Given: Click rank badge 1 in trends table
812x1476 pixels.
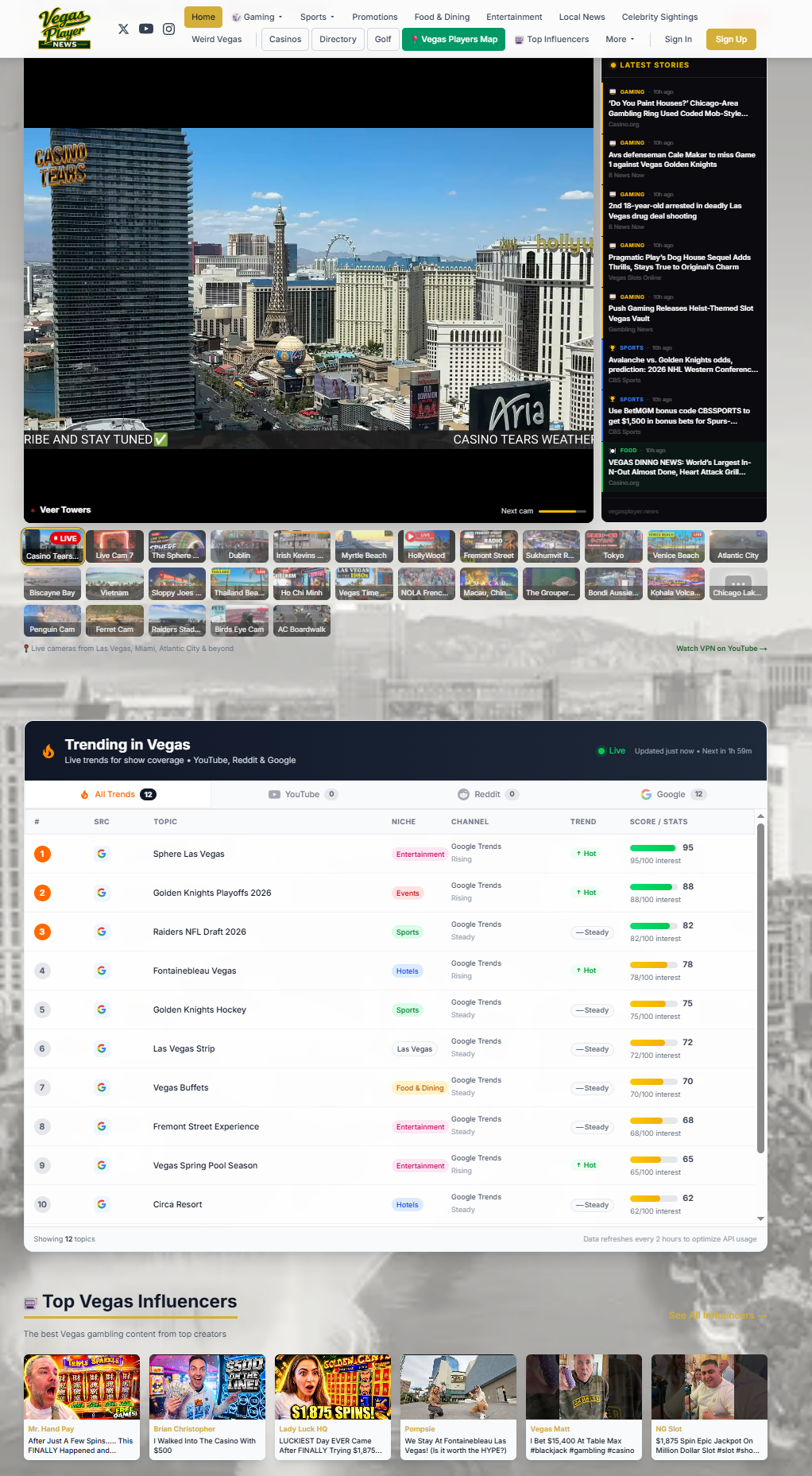Looking at the screenshot, I should click(42, 854).
